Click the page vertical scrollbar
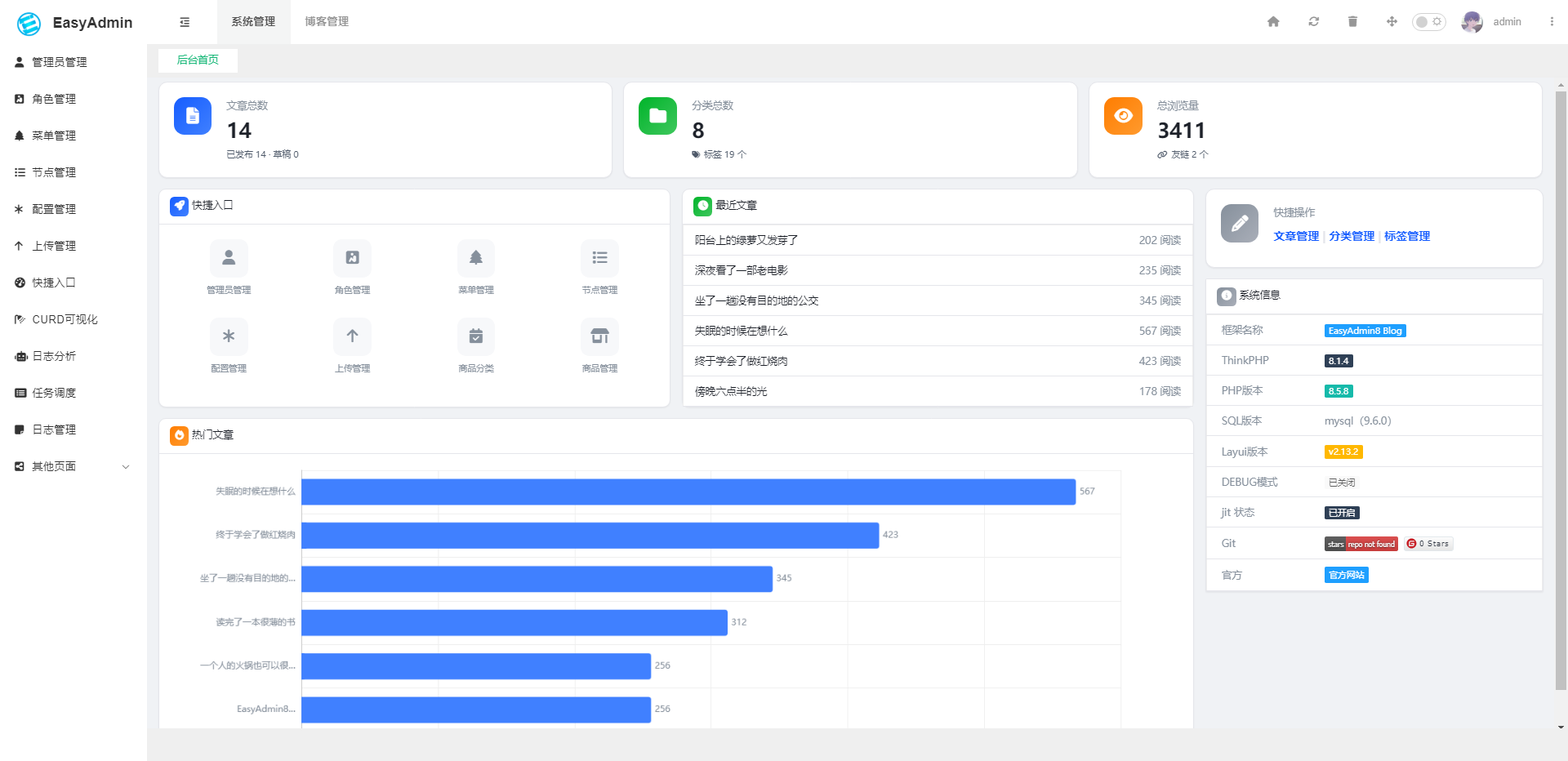Image resolution: width=1568 pixels, height=761 pixels. 1561,390
